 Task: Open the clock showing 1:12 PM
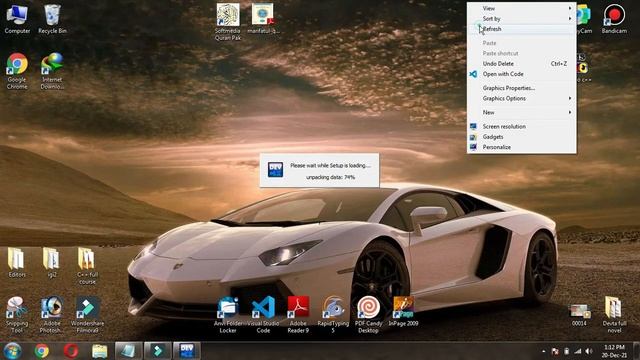[x=614, y=351]
